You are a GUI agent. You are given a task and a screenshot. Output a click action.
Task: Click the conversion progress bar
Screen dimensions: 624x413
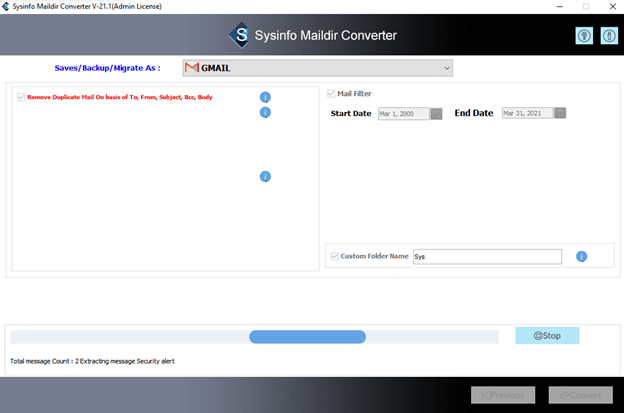tap(254, 337)
